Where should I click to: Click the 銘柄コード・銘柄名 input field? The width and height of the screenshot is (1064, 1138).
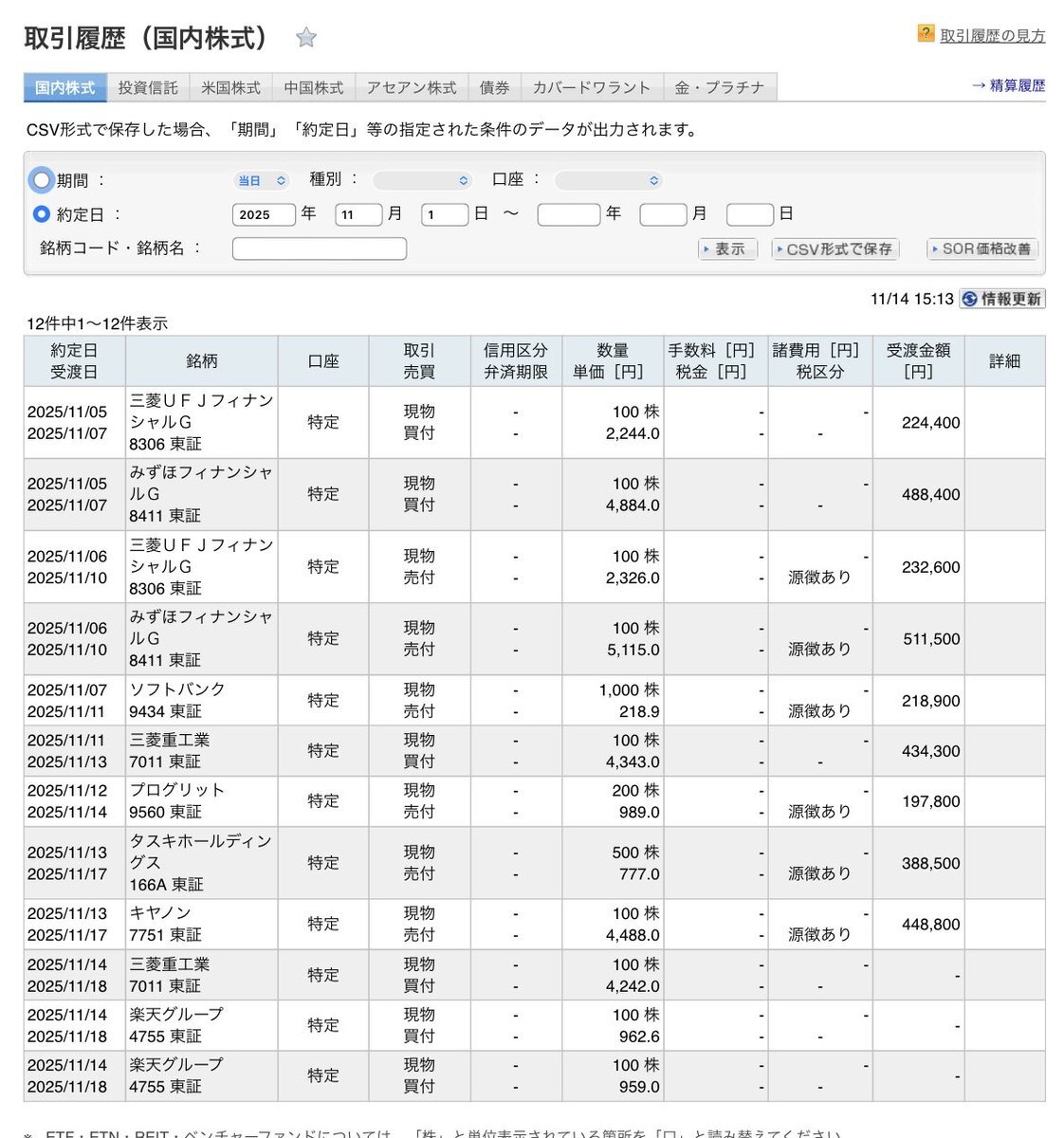tap(319, 248)
